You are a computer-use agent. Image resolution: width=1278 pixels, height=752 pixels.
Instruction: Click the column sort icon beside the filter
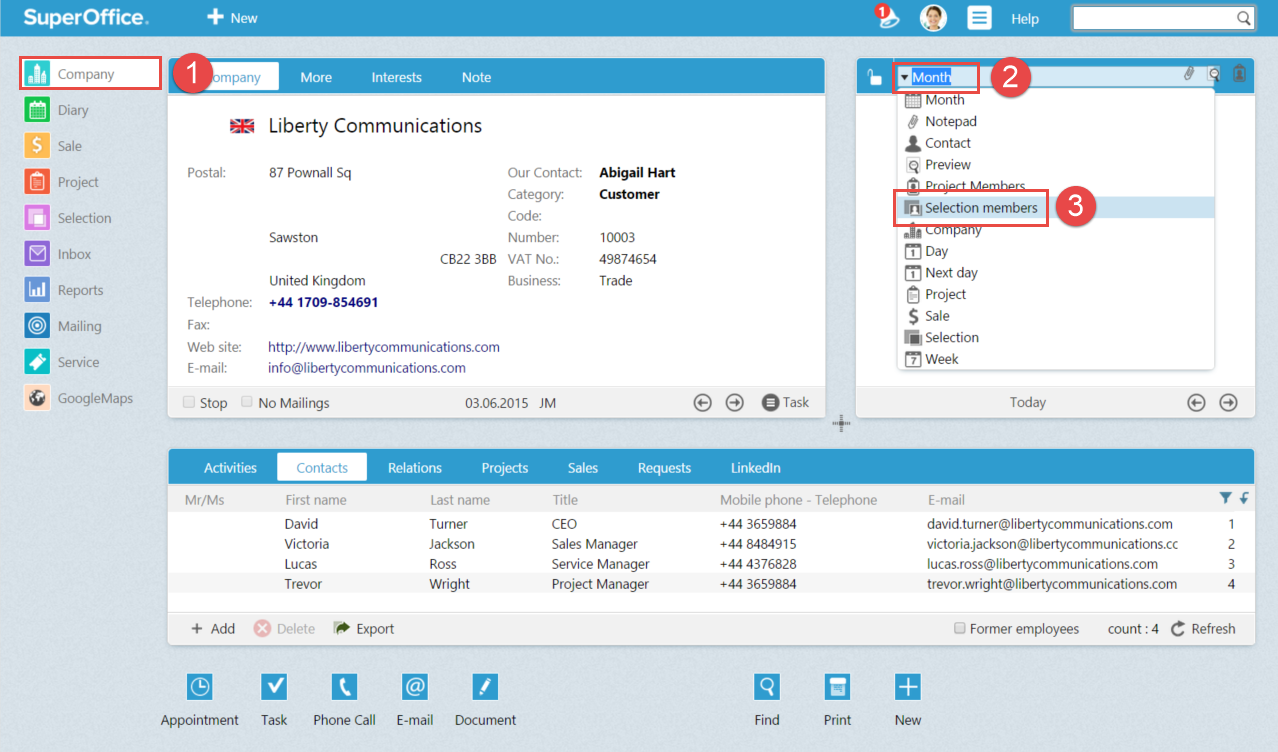[1244, 498]
